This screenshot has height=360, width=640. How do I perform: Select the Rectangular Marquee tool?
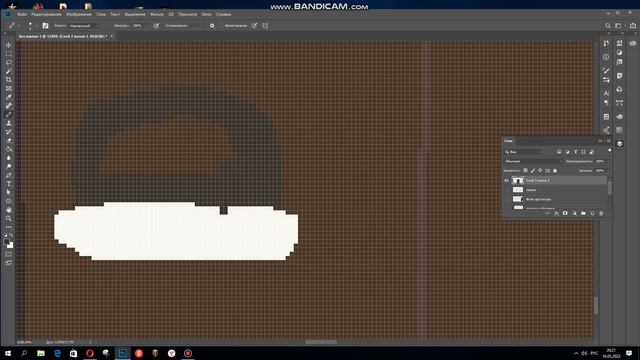[x=9, y=54]
